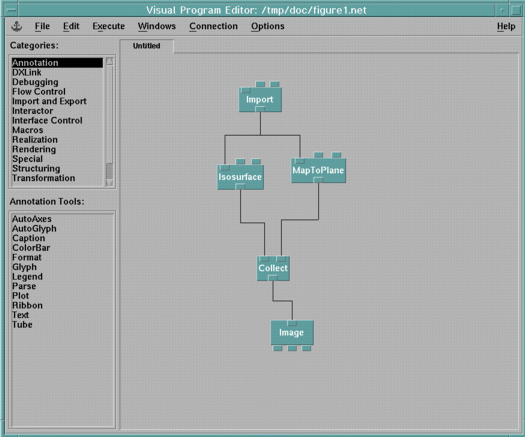Click the Categories list scroll-down arrow
Screen dimensions: 525x437
point(109,183)
